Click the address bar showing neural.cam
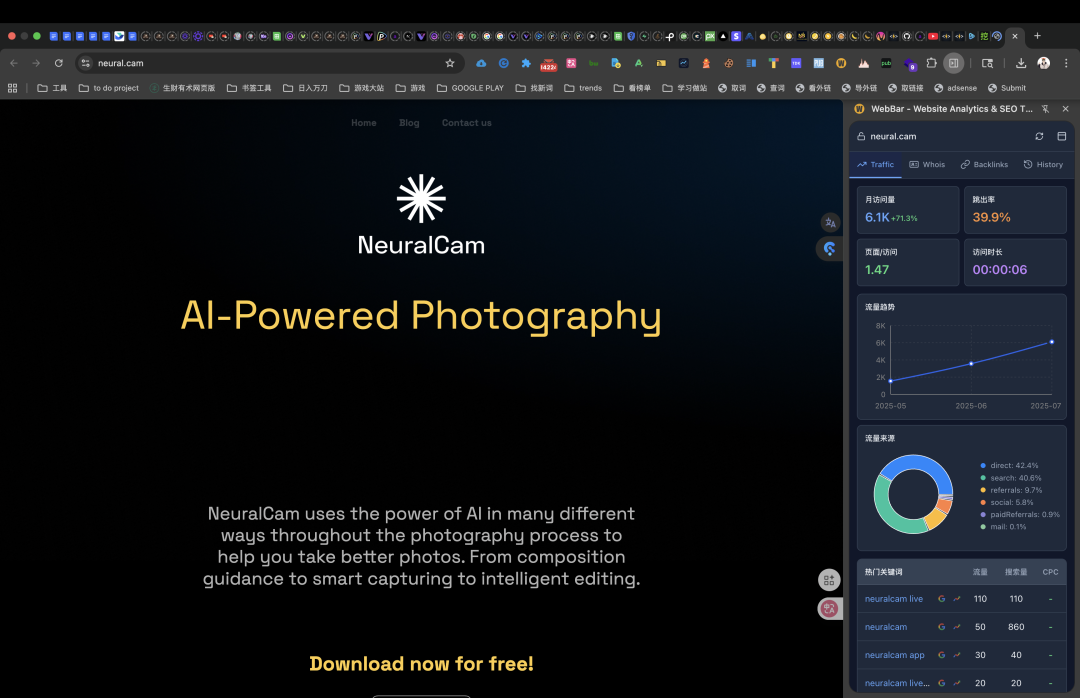The height and width of the screenshot is (698, 1080). [x=269, y=63]
